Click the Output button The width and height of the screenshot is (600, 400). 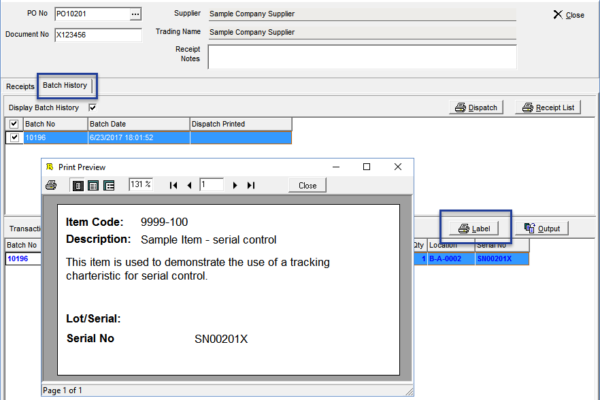(x=542, y=229)
